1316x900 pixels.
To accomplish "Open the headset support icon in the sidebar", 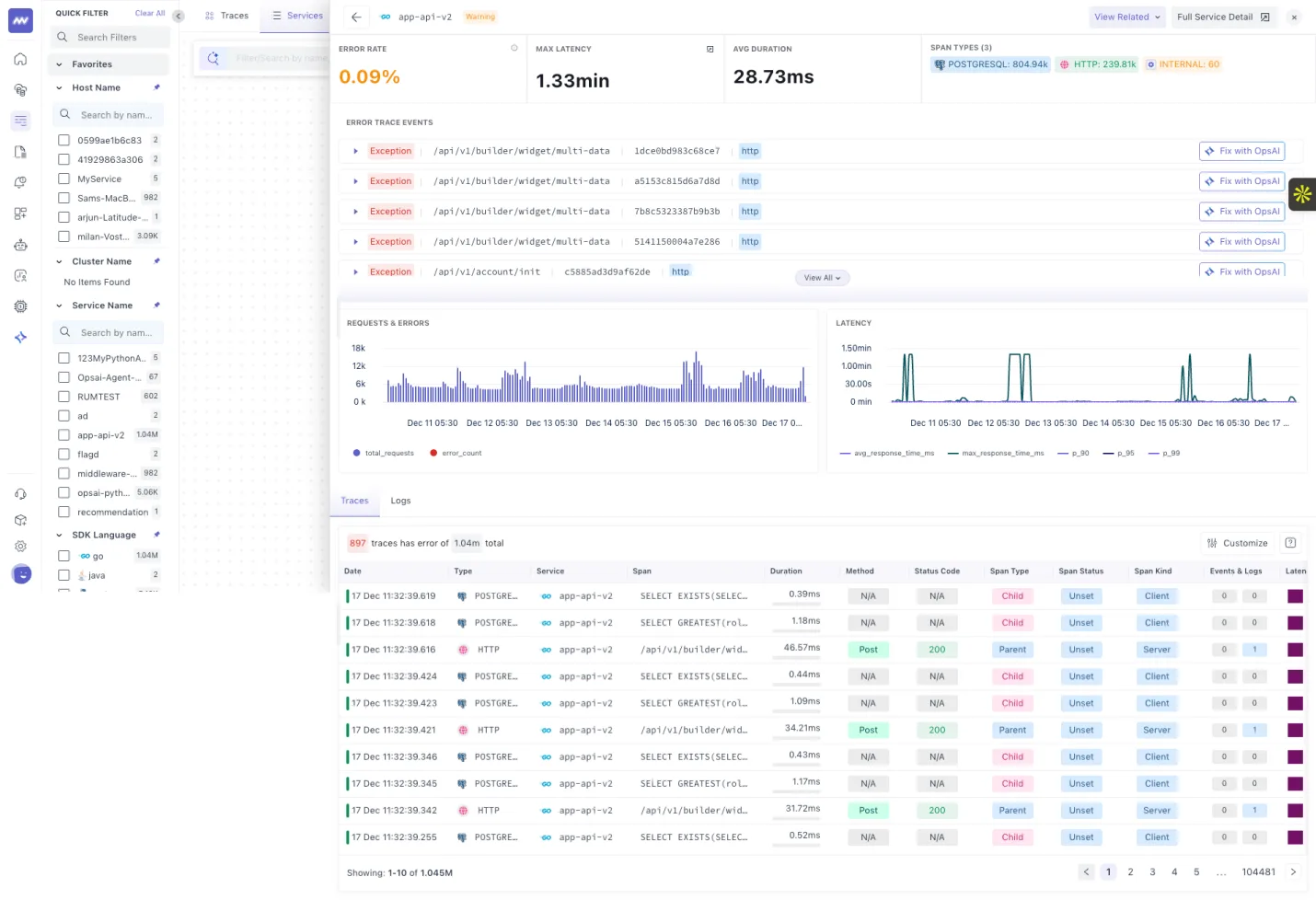I will coord(20,494).
